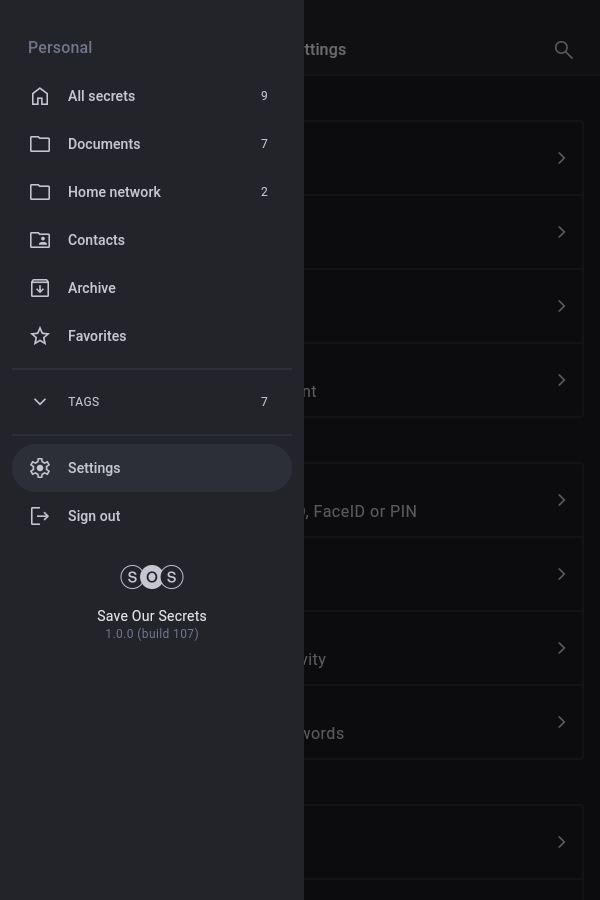The height and width of the screenshot is (900, 600).
Task: Open the All secrets menu item
Action: (101, 96)
